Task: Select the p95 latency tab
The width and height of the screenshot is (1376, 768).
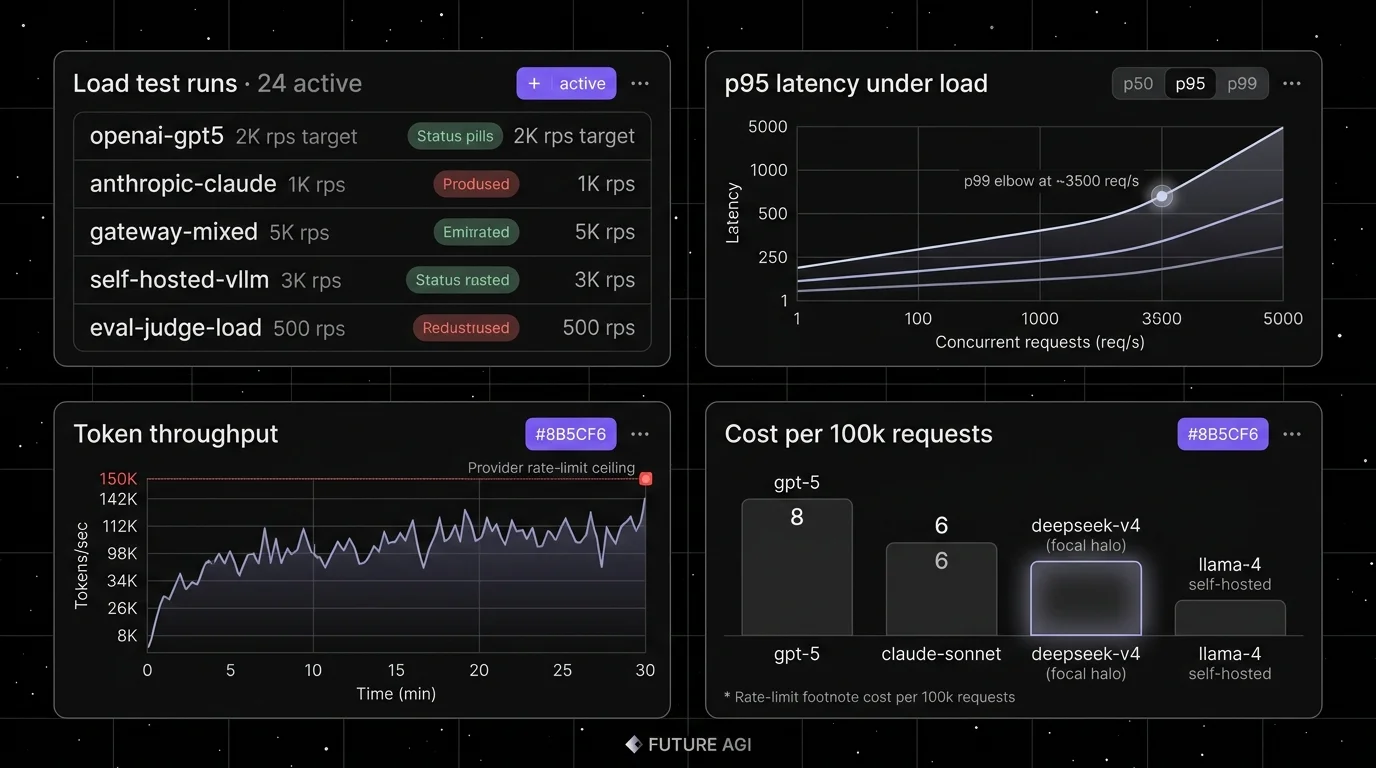Action: (x=1190, y=84)
